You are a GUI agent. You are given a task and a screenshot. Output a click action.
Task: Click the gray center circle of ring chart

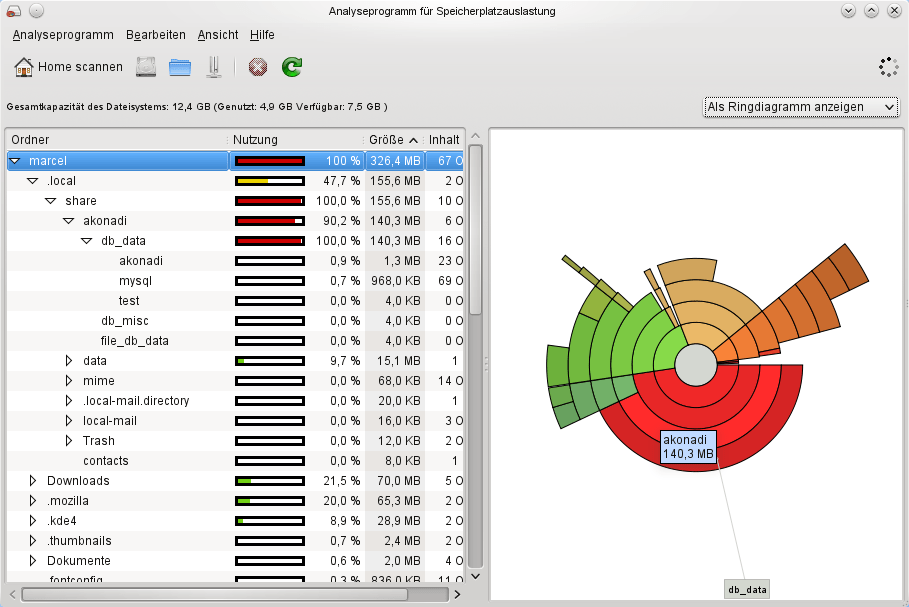click(x=696, y=365)
